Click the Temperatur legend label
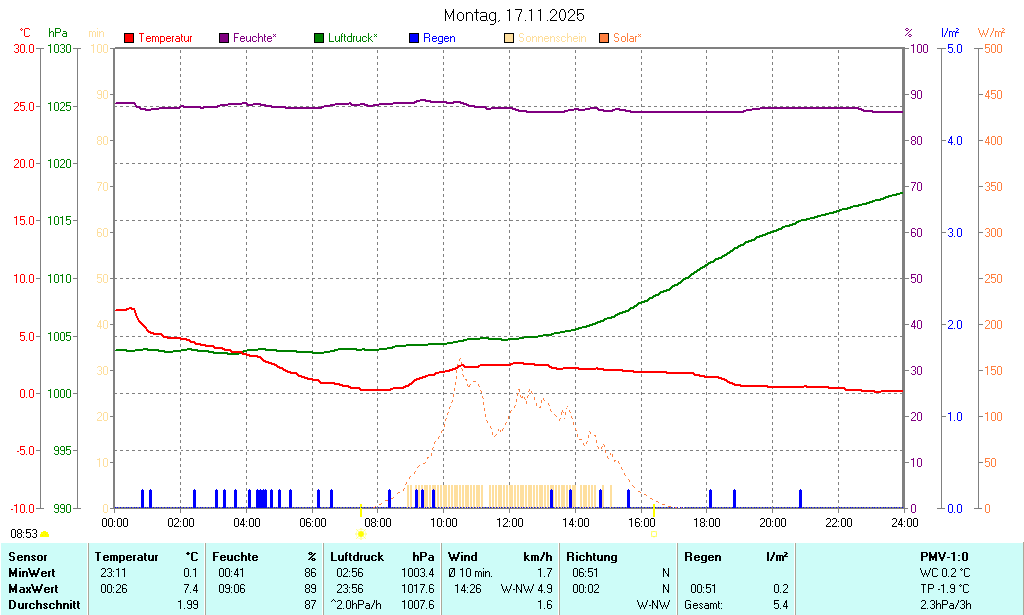 click(x=165, y=38)
